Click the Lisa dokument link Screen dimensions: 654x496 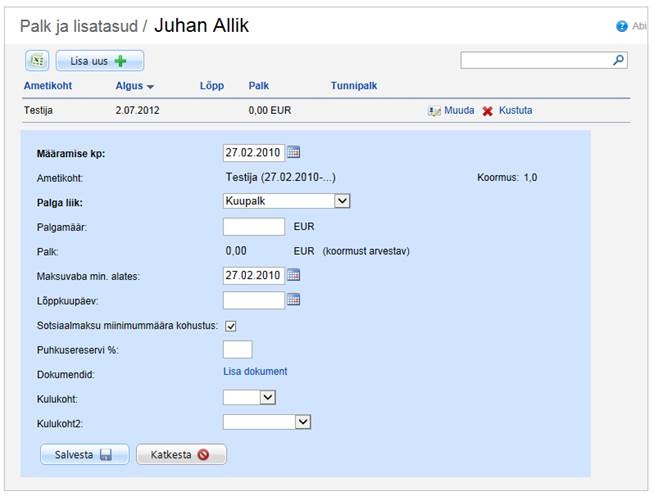tap(255, 372)
